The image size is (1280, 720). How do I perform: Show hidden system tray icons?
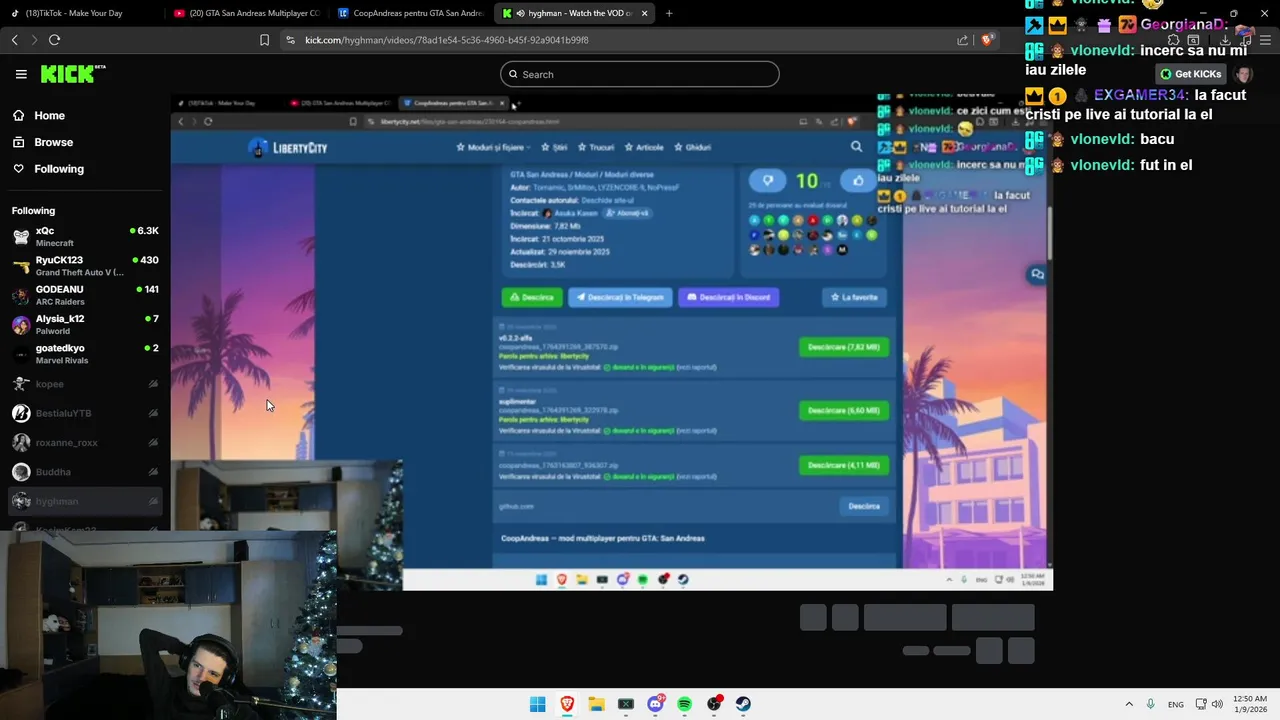[1129, 704]
